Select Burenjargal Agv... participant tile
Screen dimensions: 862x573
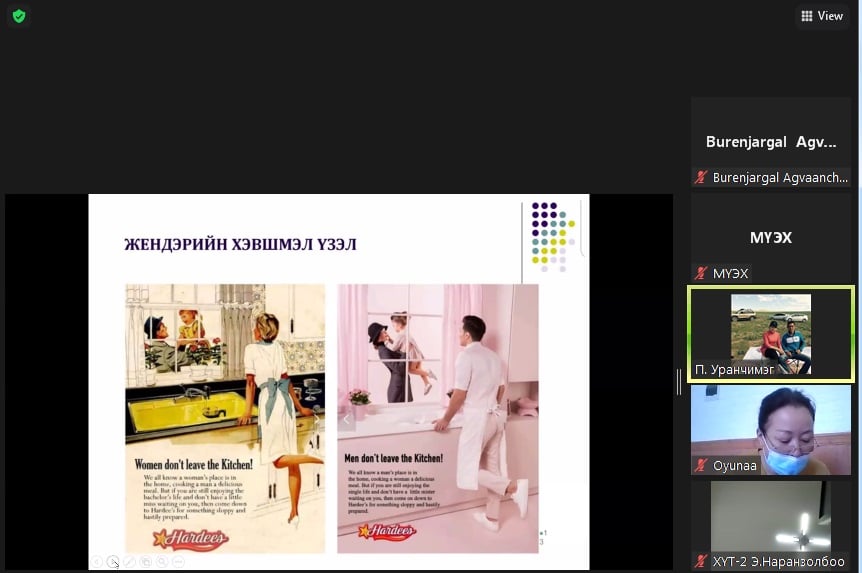coord(771,142)
